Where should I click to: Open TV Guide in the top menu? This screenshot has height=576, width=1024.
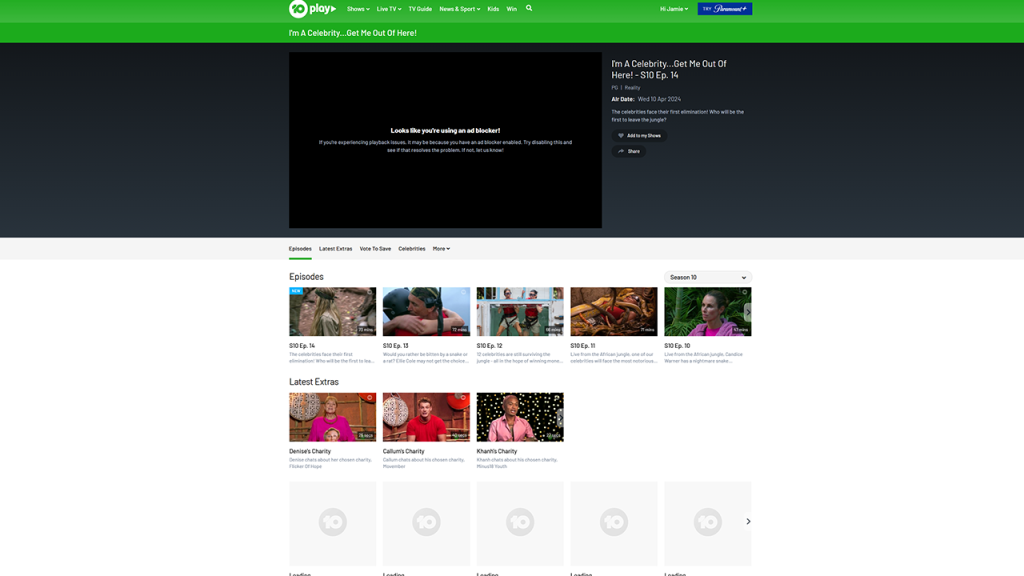pyautogui.click(x=420, y=9)
